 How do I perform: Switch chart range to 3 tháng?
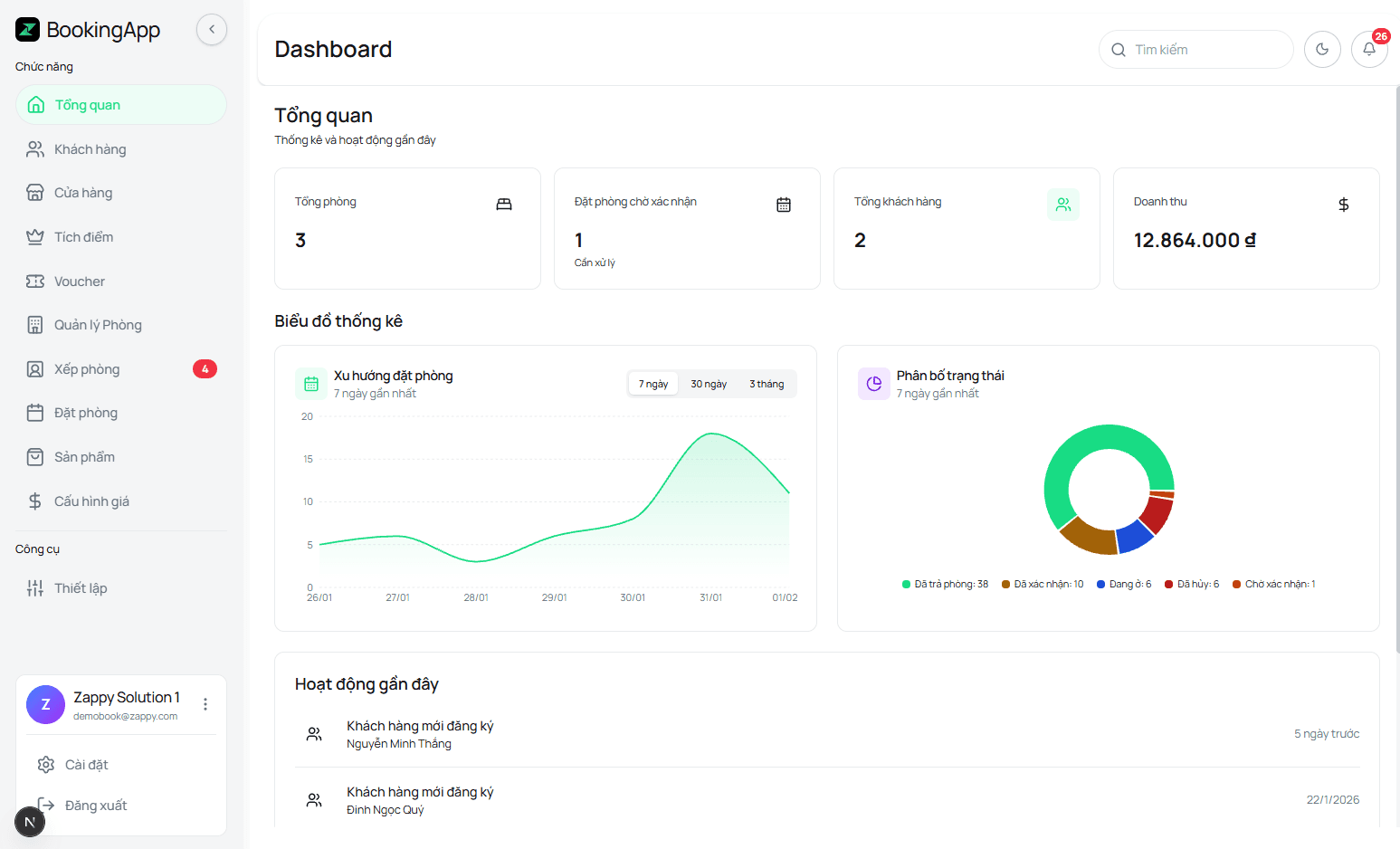click(766, 383)
